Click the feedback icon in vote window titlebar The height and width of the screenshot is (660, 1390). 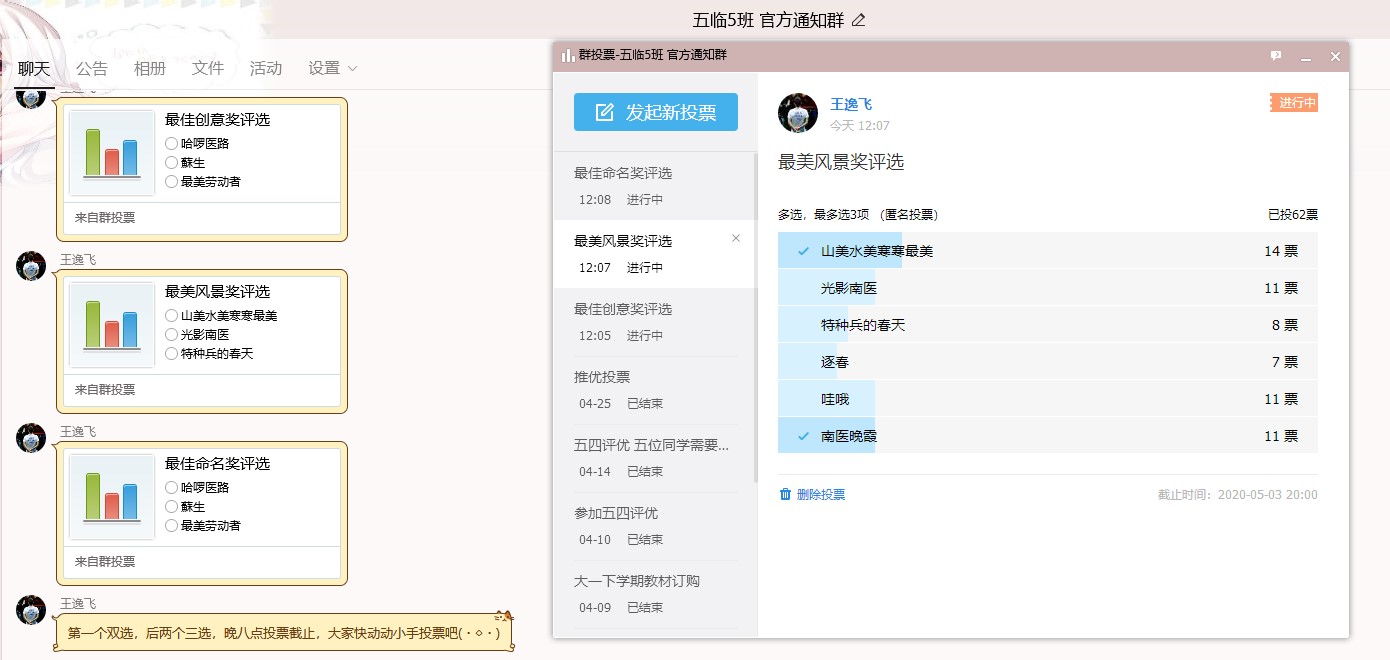(x=1276, y=56)
